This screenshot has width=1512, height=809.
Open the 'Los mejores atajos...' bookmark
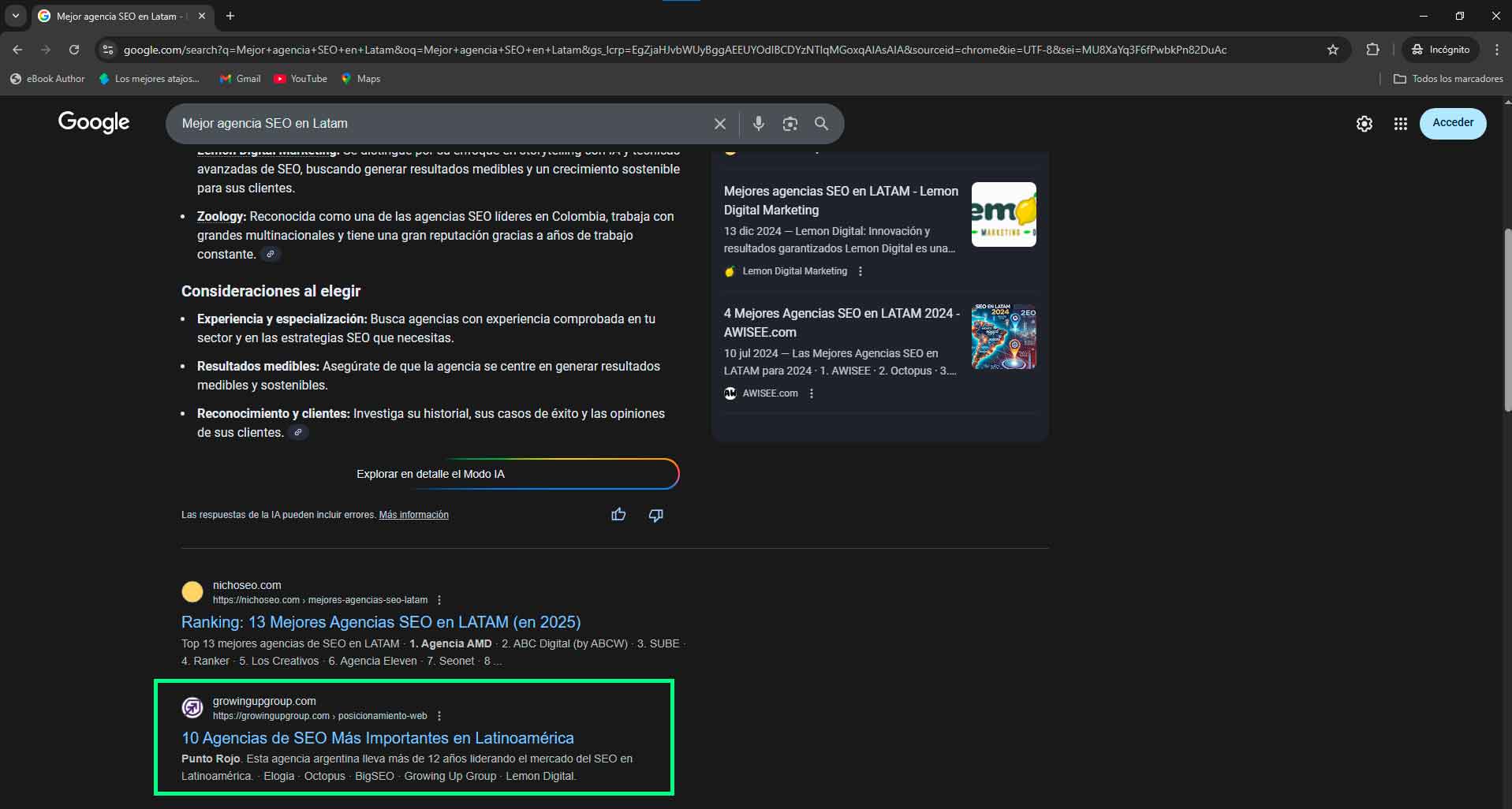pos(149,79)
